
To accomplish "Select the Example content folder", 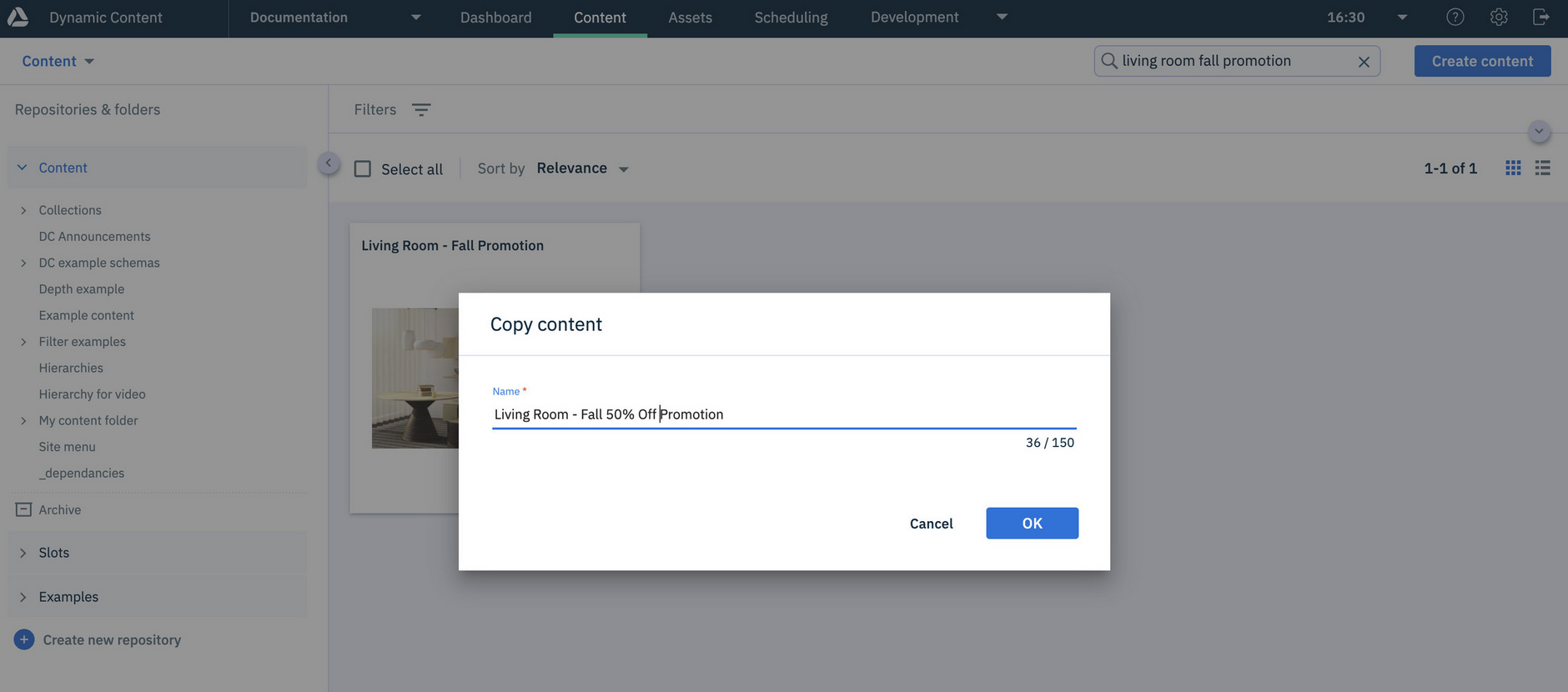I will click(86, 315).
